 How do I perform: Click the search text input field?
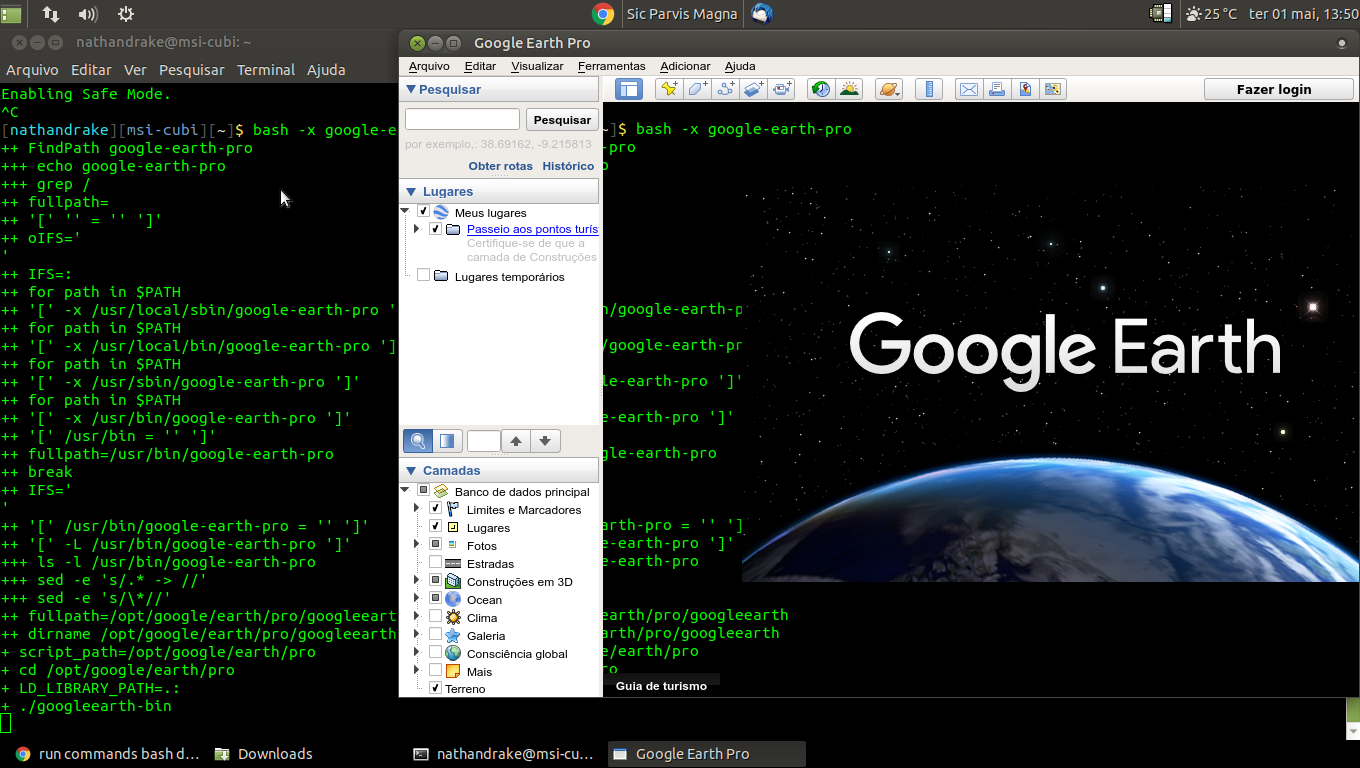tap(462, 119)
